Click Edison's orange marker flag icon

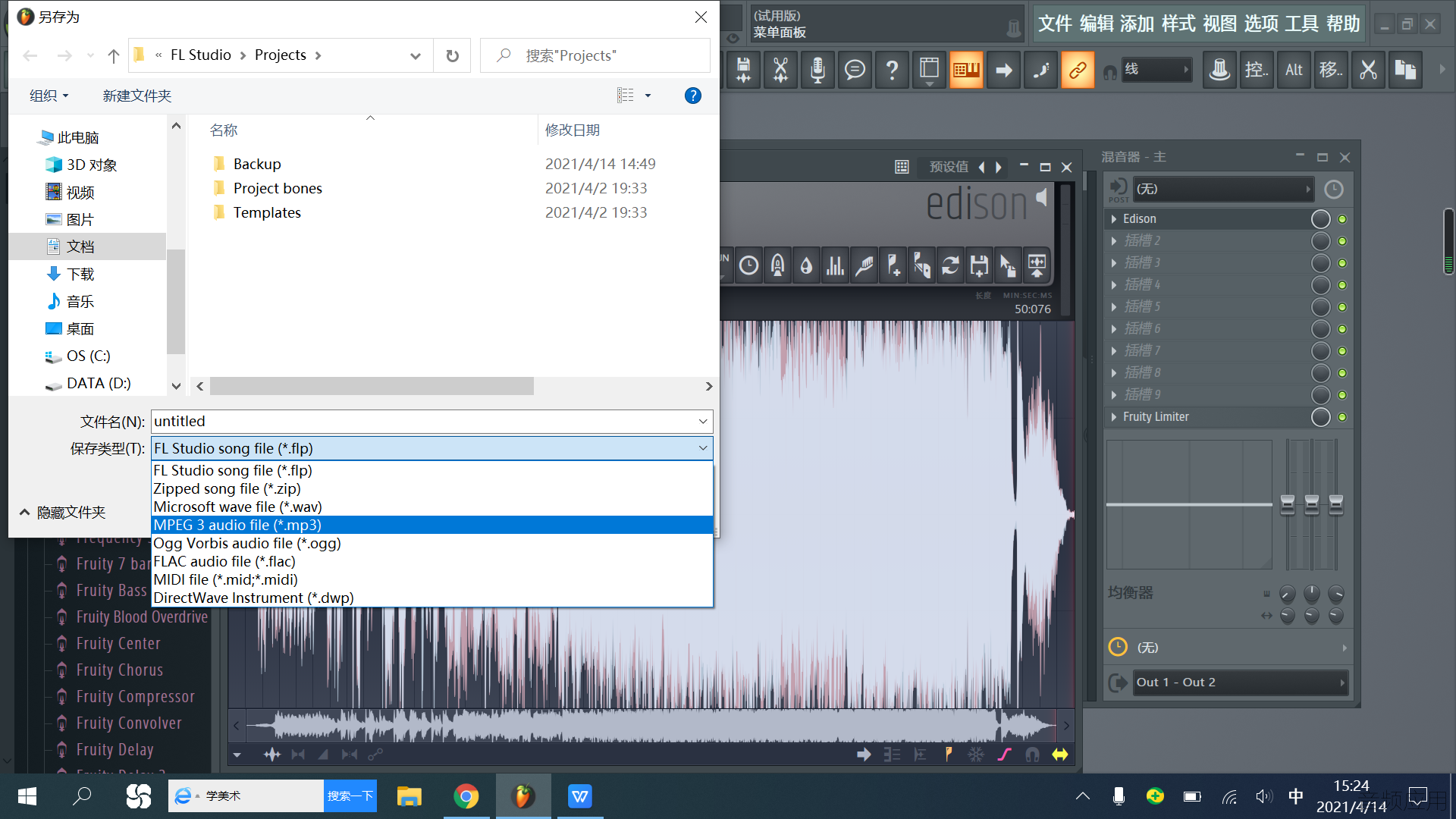tap(948, 755)
